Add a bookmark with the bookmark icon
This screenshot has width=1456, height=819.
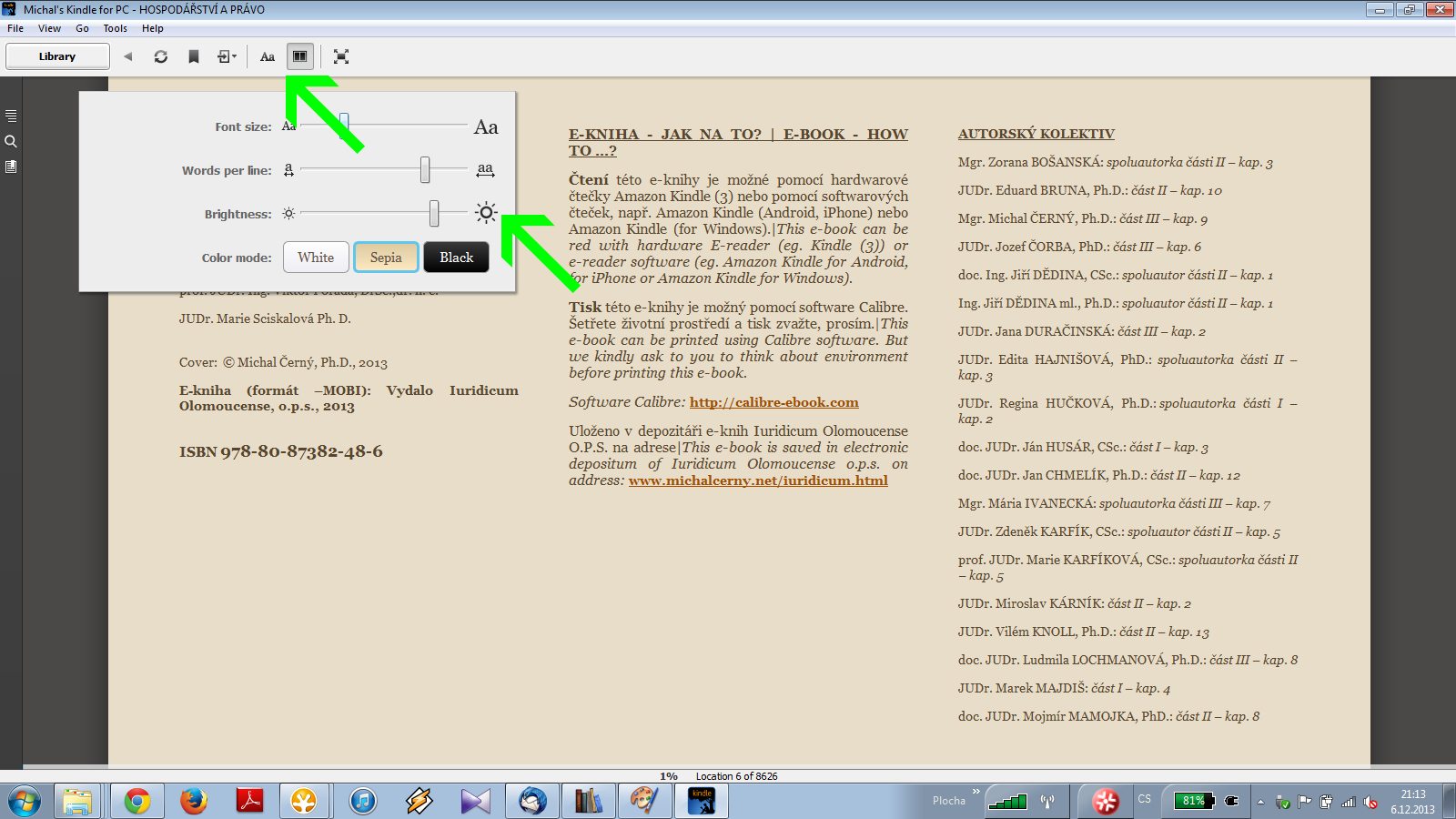coord(194,56)
